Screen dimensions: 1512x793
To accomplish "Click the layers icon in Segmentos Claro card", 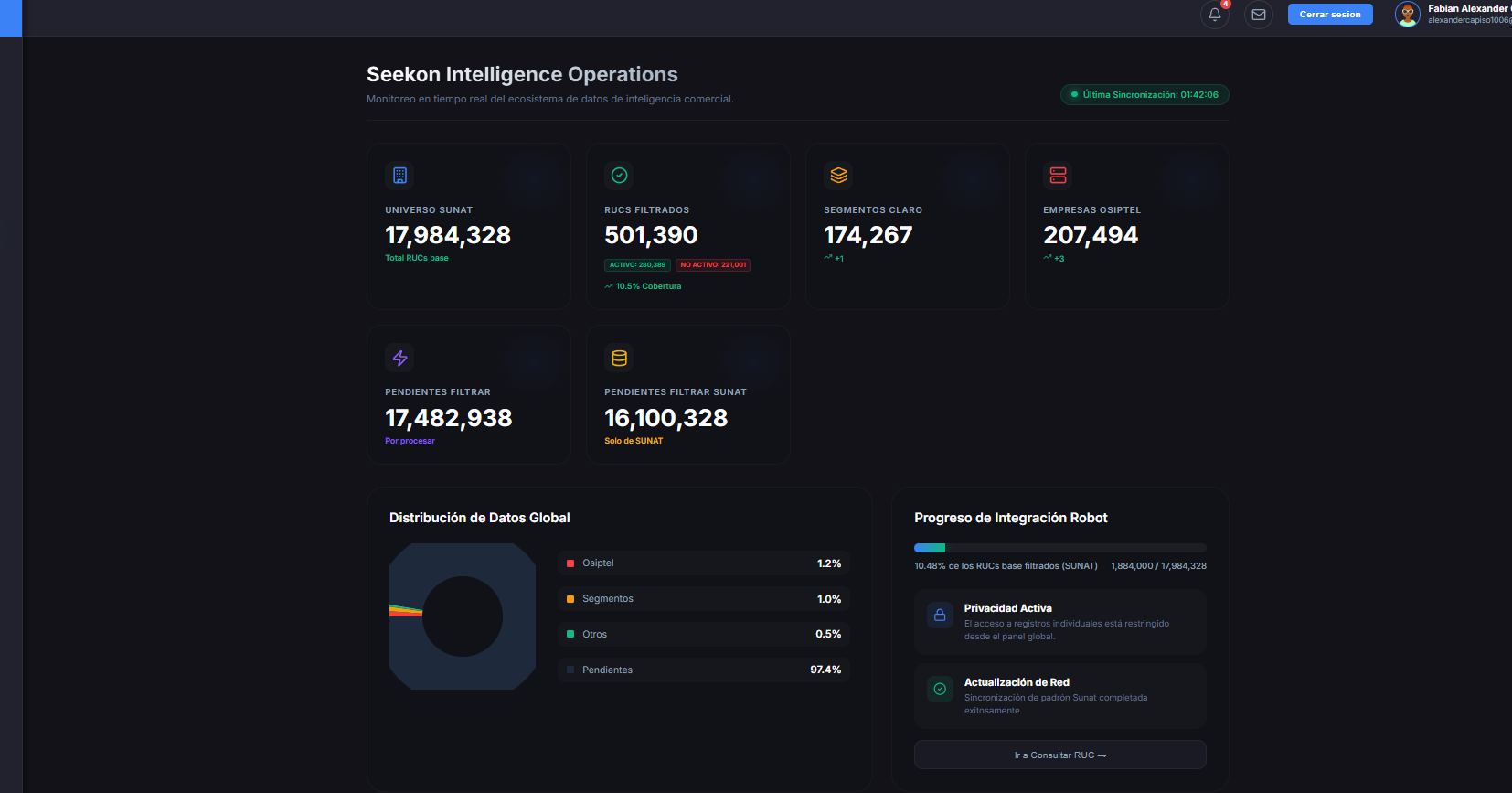I will click(838, 175).
